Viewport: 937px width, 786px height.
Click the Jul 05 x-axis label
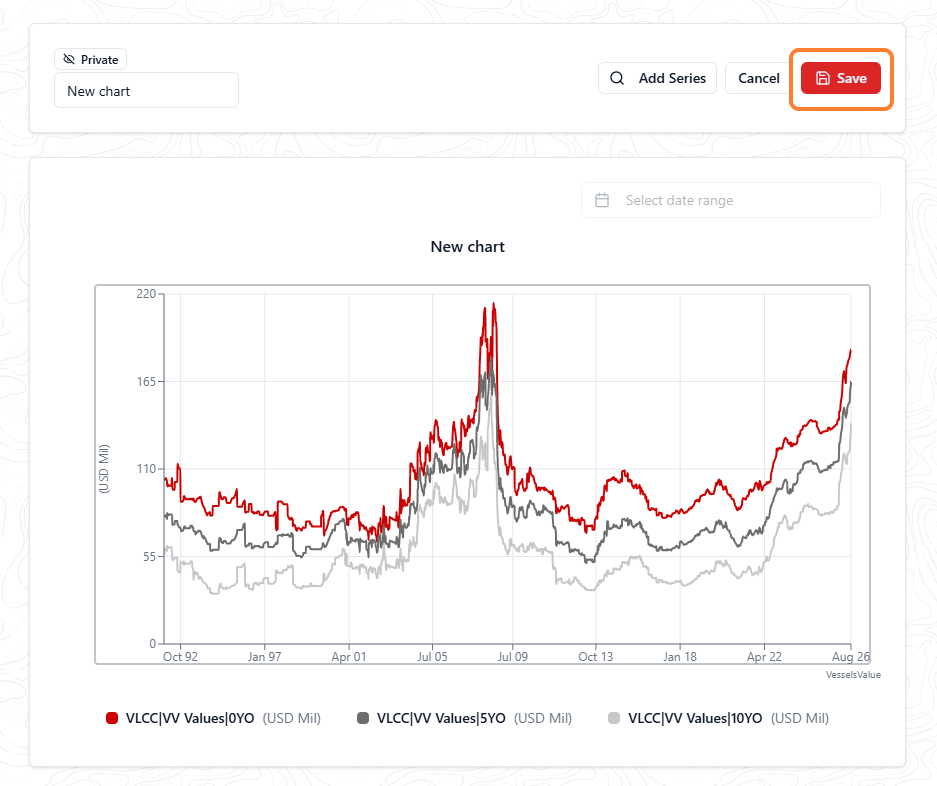pos(432,656)
